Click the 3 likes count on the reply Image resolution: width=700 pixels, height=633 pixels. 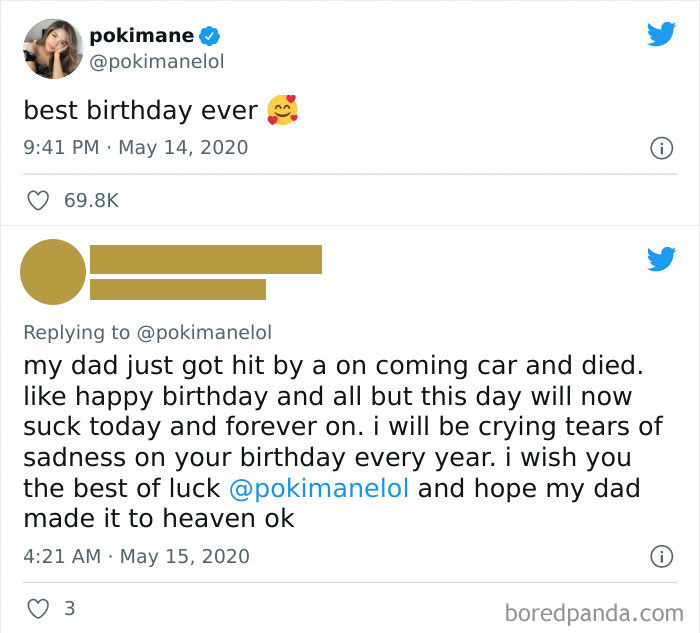coord(68,608)
